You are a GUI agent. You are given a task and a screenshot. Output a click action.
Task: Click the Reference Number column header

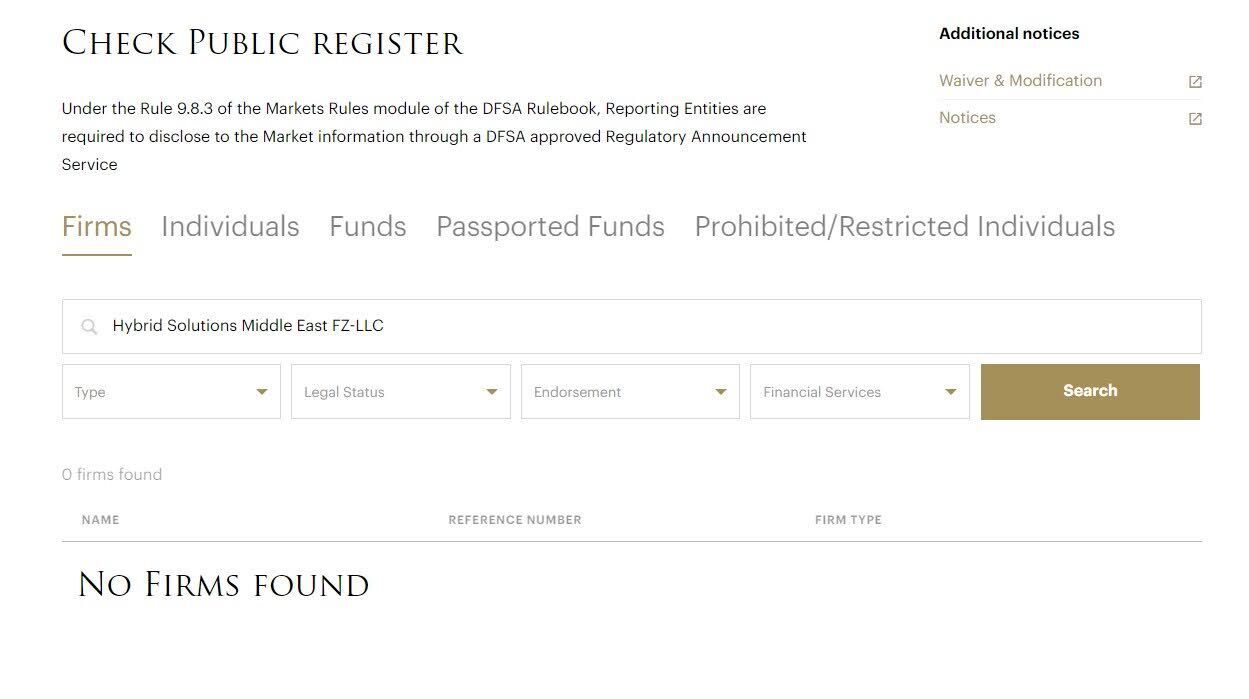(514, 520)
